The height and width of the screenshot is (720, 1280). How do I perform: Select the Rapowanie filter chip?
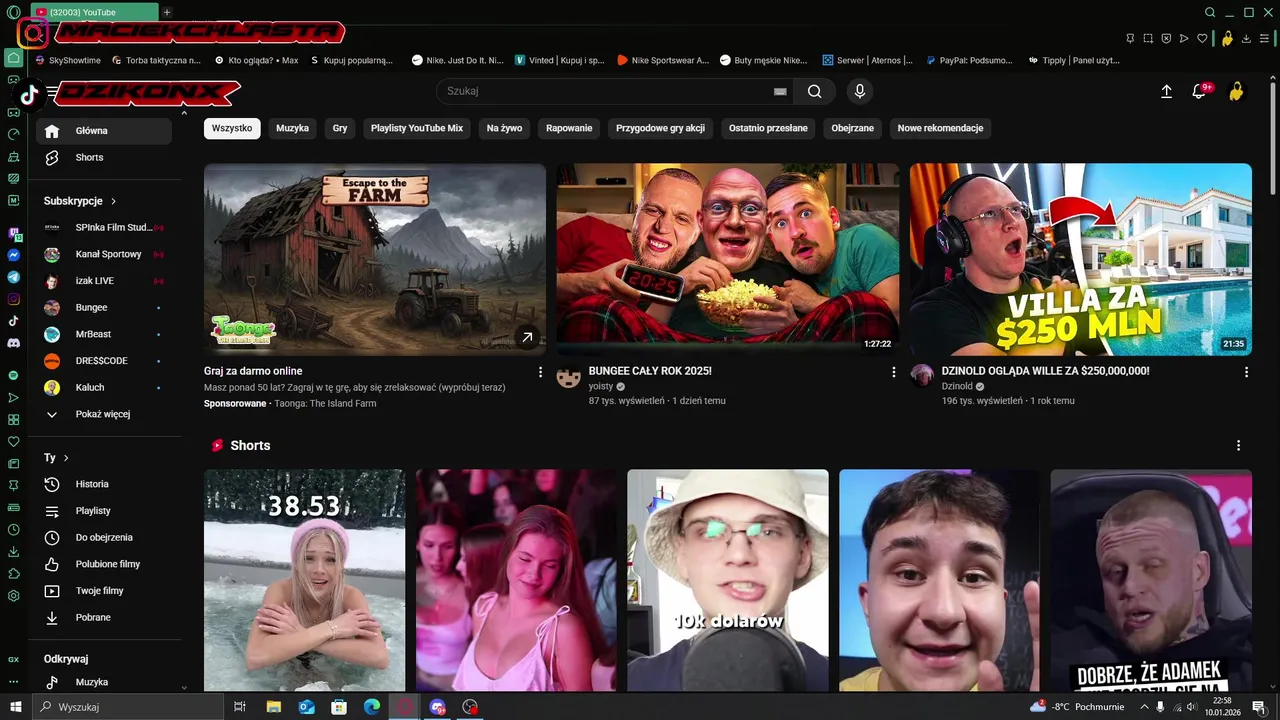tap(569, 128)
